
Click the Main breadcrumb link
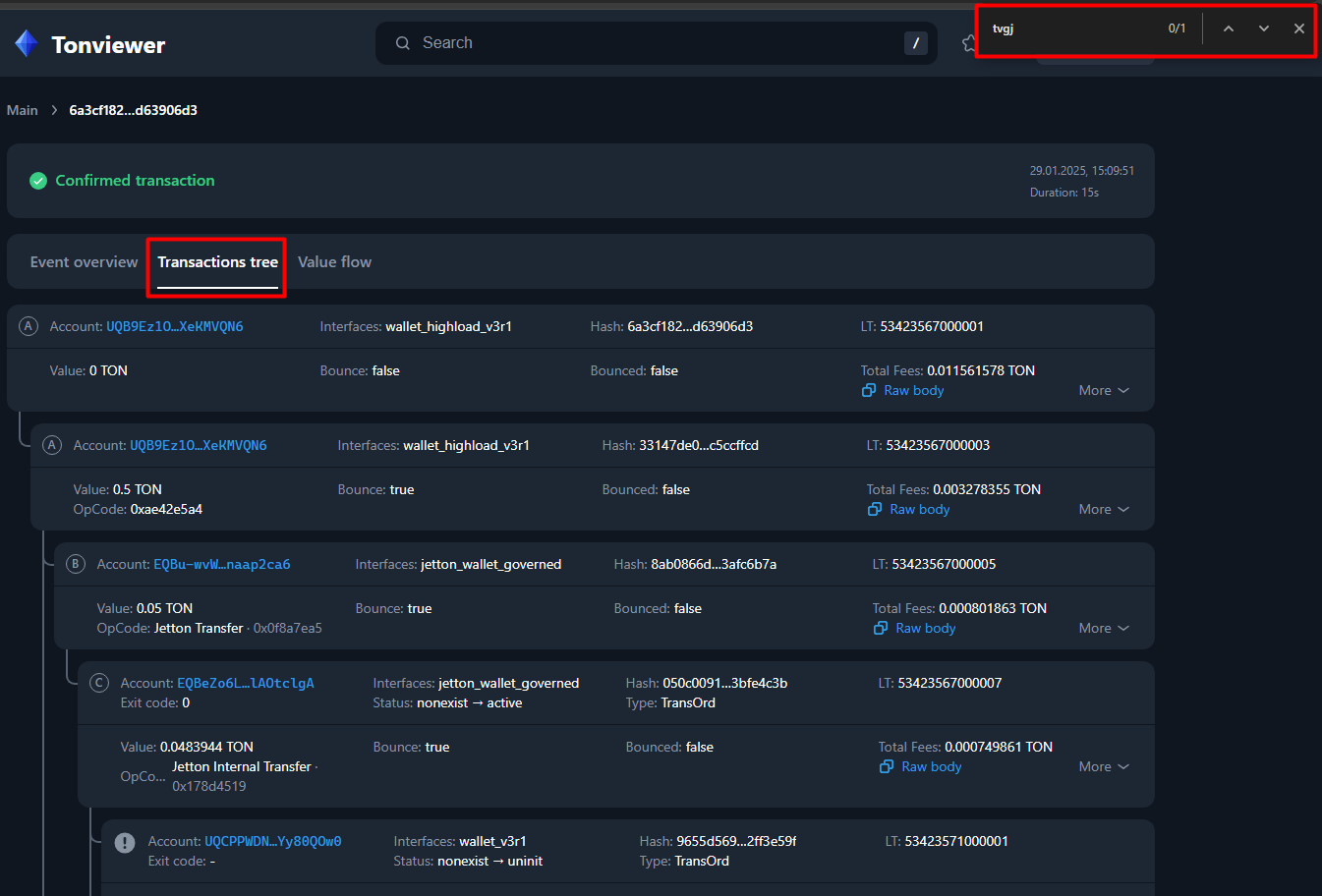click(23, 110)
